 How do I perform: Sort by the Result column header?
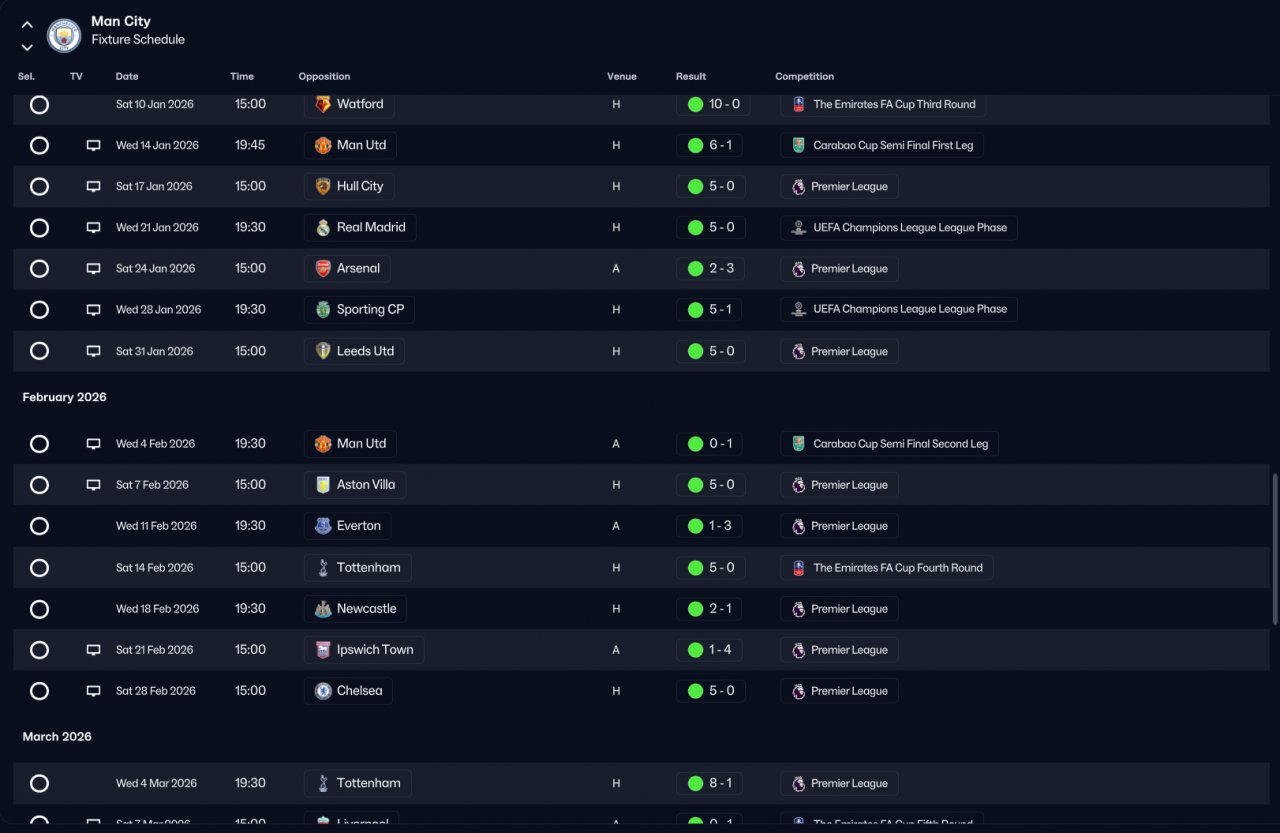coord(691,77)
